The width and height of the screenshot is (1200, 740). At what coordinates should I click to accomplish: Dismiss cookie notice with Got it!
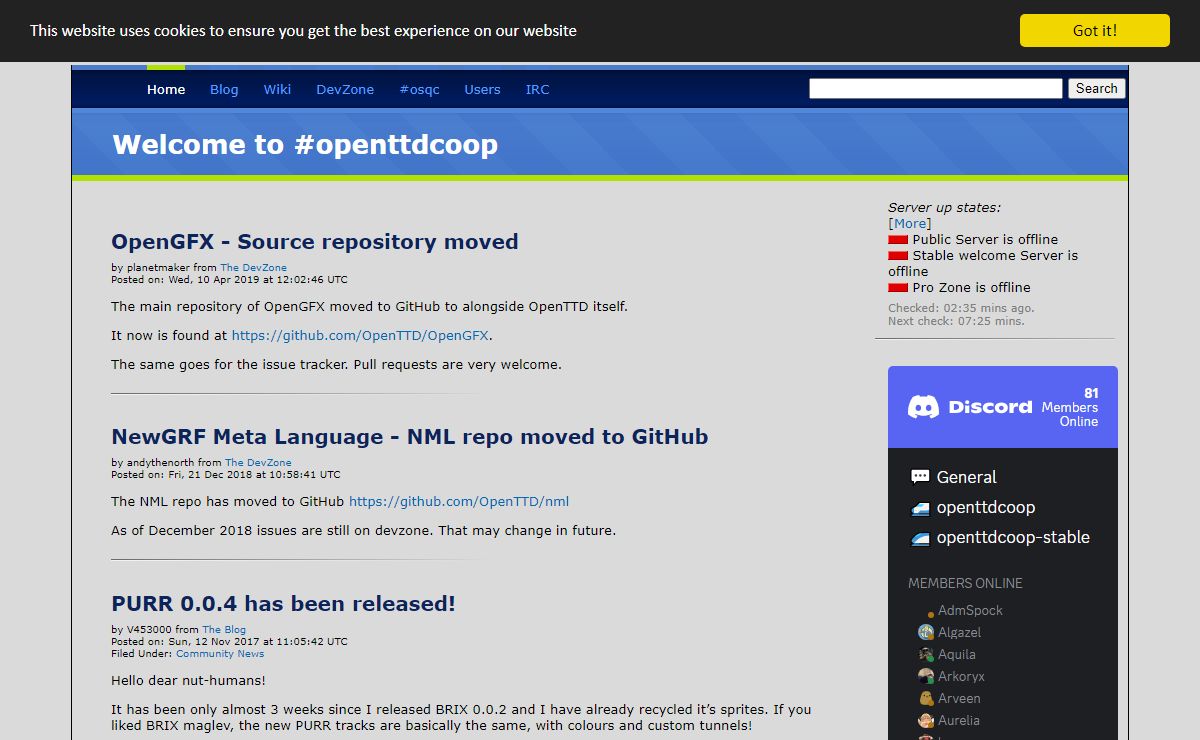[1095, 30]
